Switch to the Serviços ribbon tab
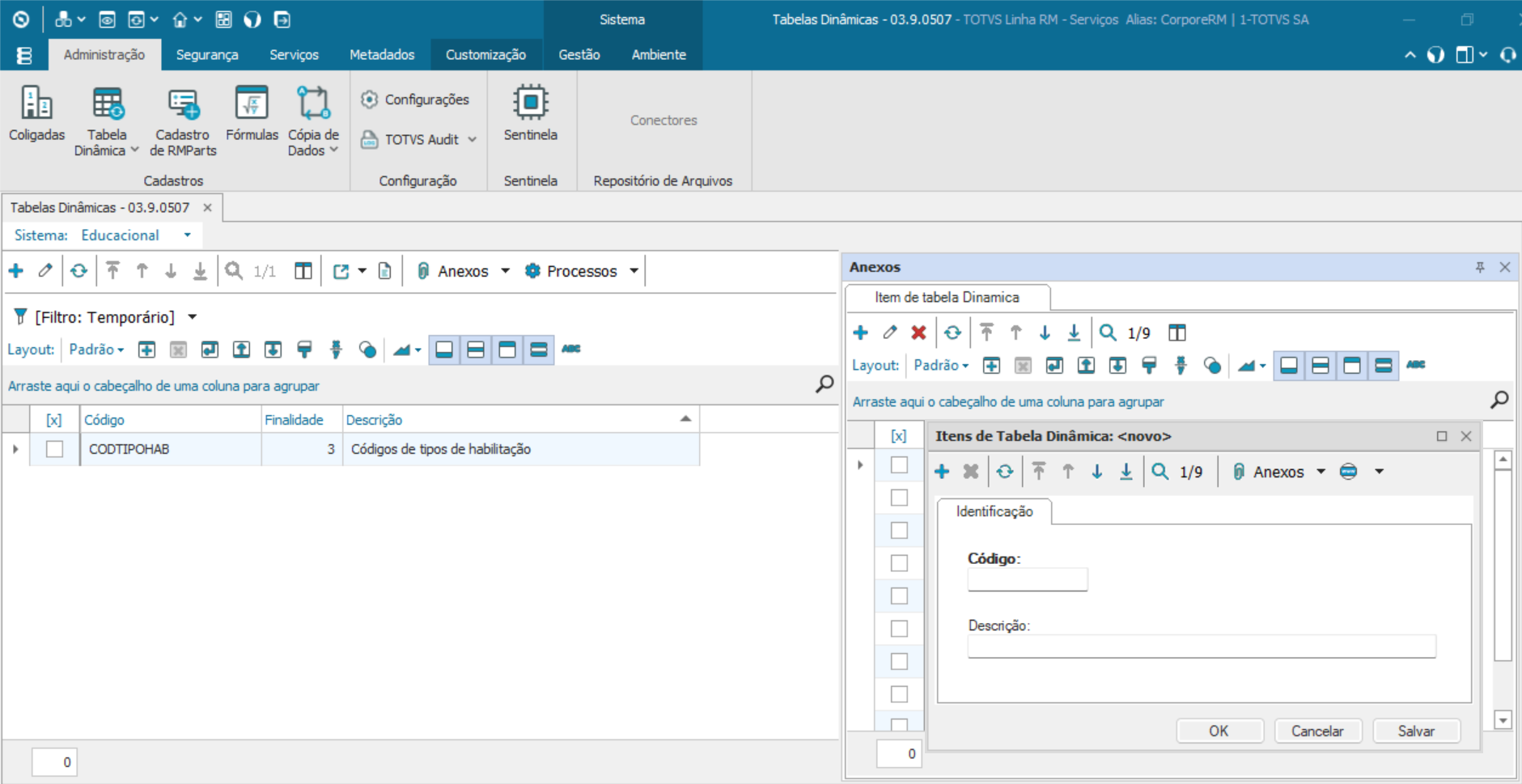Image resolution: width=1522 pixels, height=784 pixels. pos(294,55)
